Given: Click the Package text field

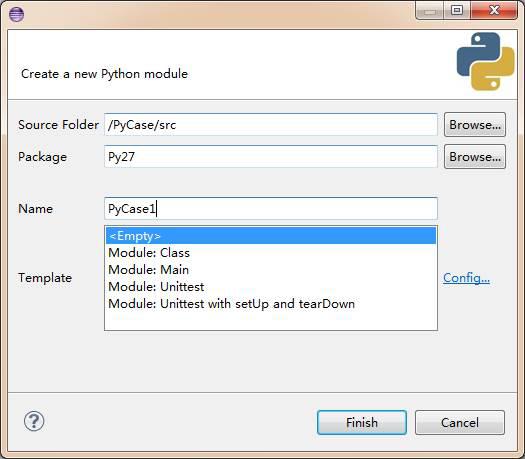Looking at the screenshot, I should [271, 157].
